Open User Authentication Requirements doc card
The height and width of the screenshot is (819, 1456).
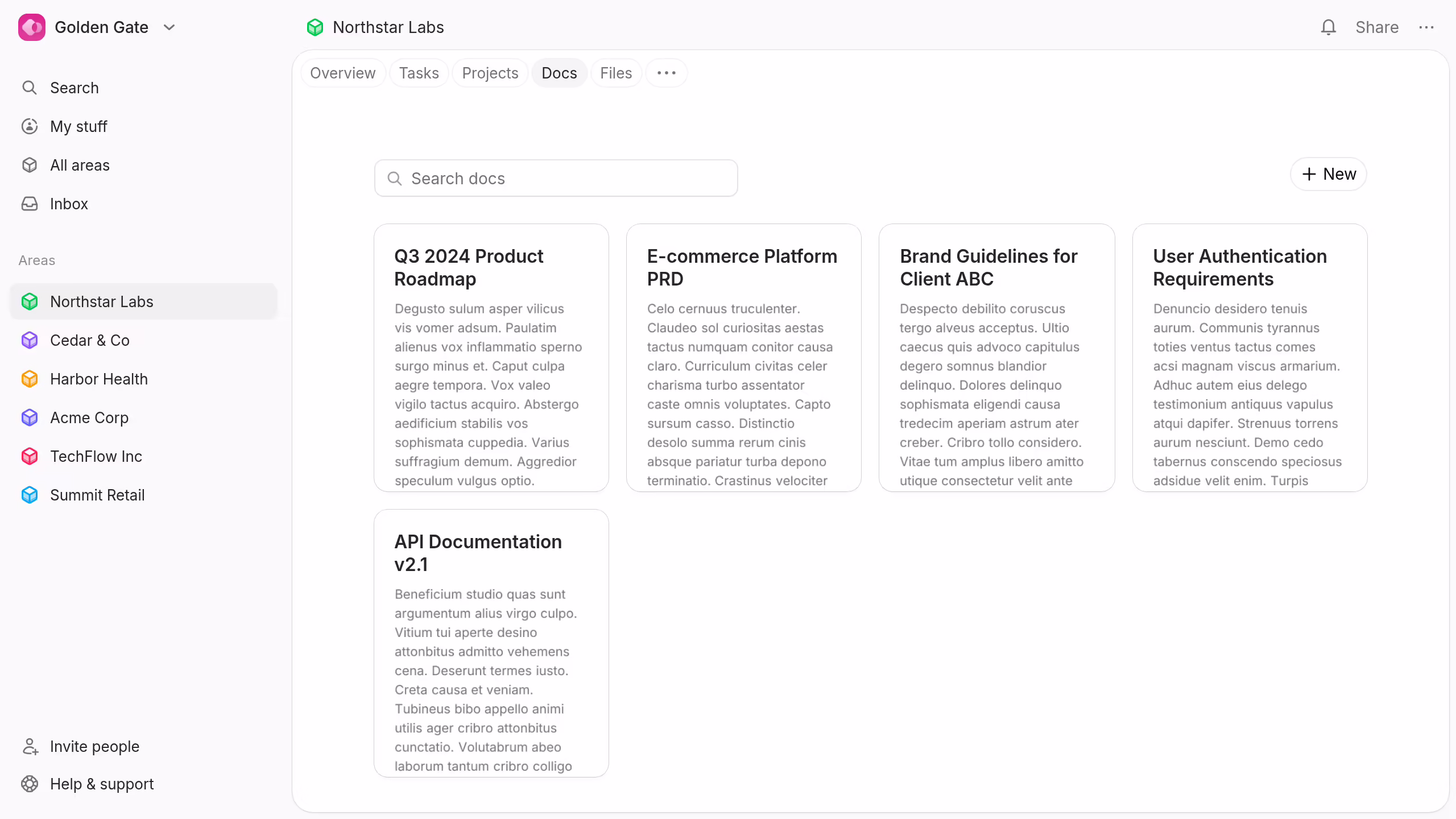(x=1250, y=358)
